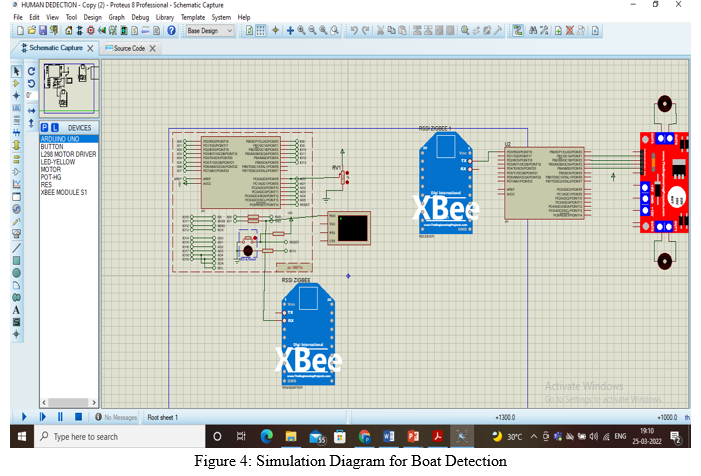Pause the running simulation
Viewport: 701px width, 476px height.
click(60, 416)
